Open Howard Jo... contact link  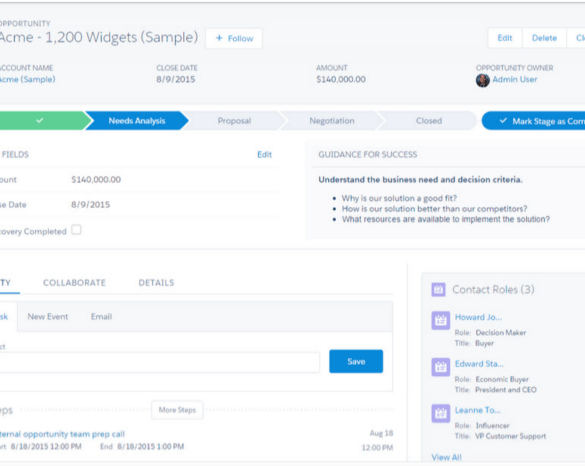point(478,317)
